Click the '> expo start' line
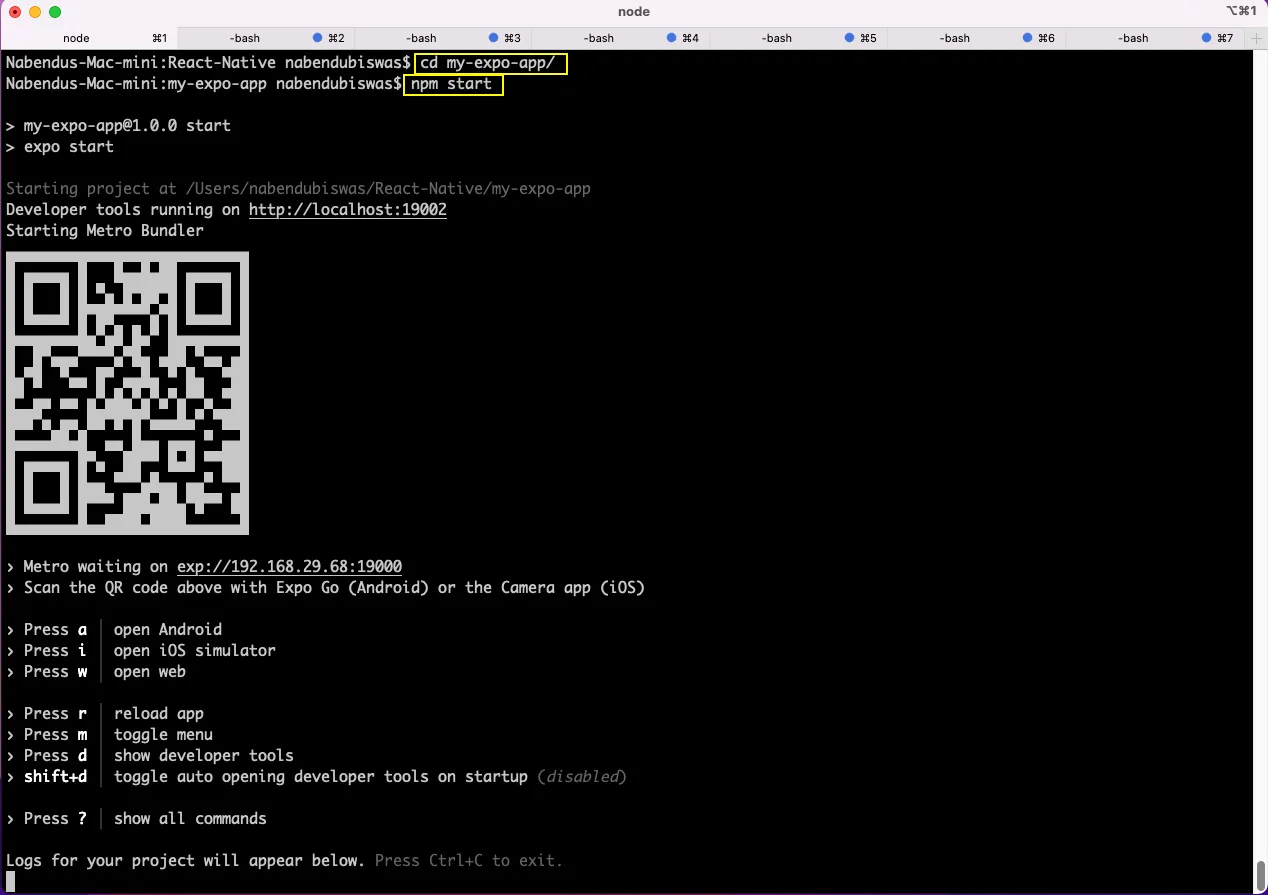This screenshot has width=1268, height=895. 60,147
